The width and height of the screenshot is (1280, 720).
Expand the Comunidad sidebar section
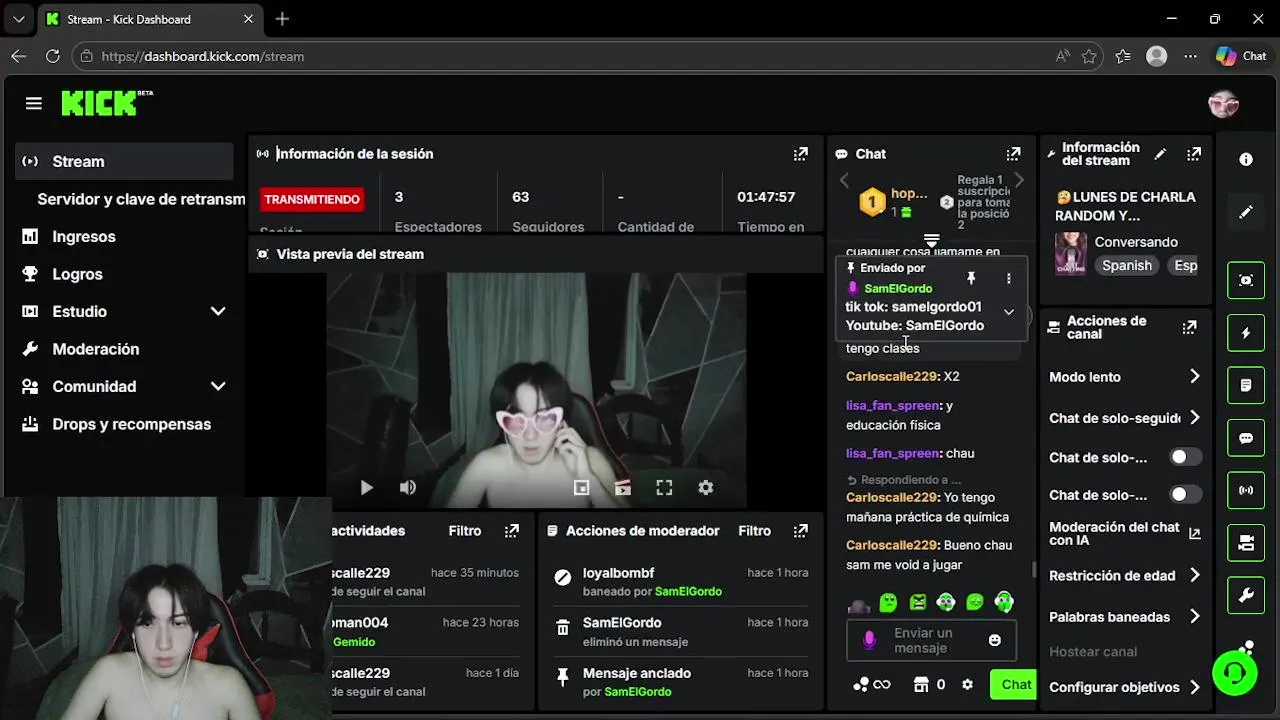coord(218,386)
